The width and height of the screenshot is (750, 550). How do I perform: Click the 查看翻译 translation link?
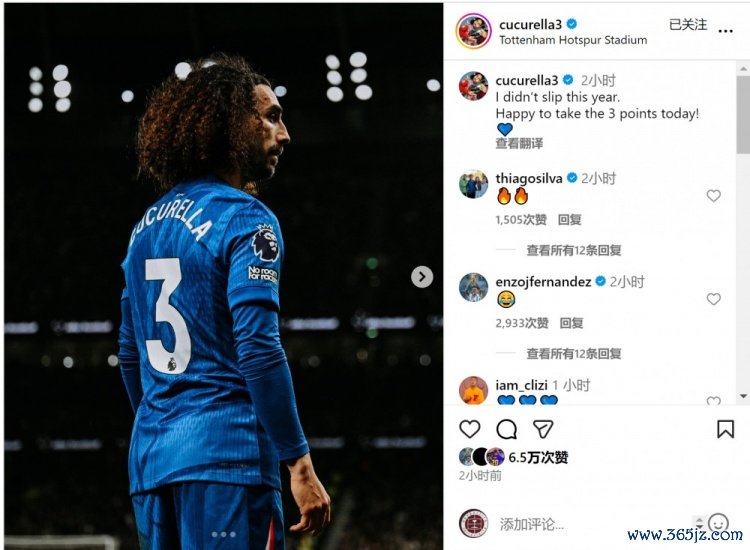pos(519,143)
